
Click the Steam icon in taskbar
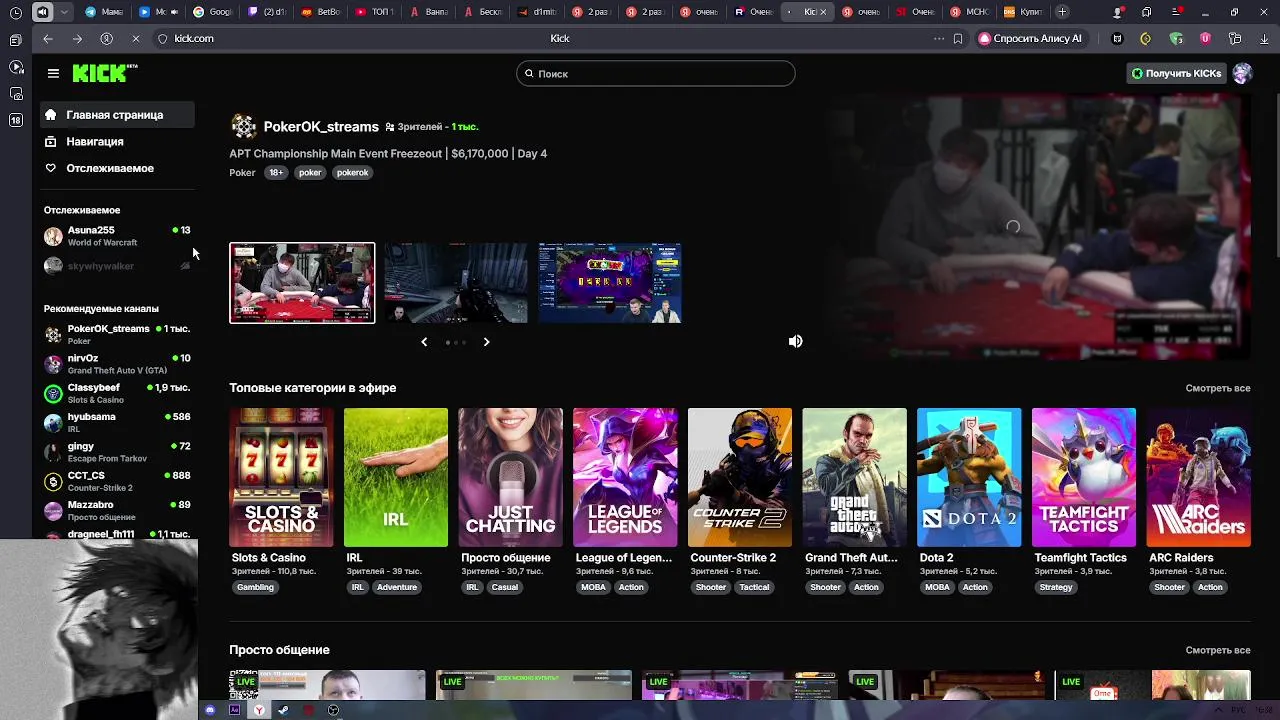[283, 710]
